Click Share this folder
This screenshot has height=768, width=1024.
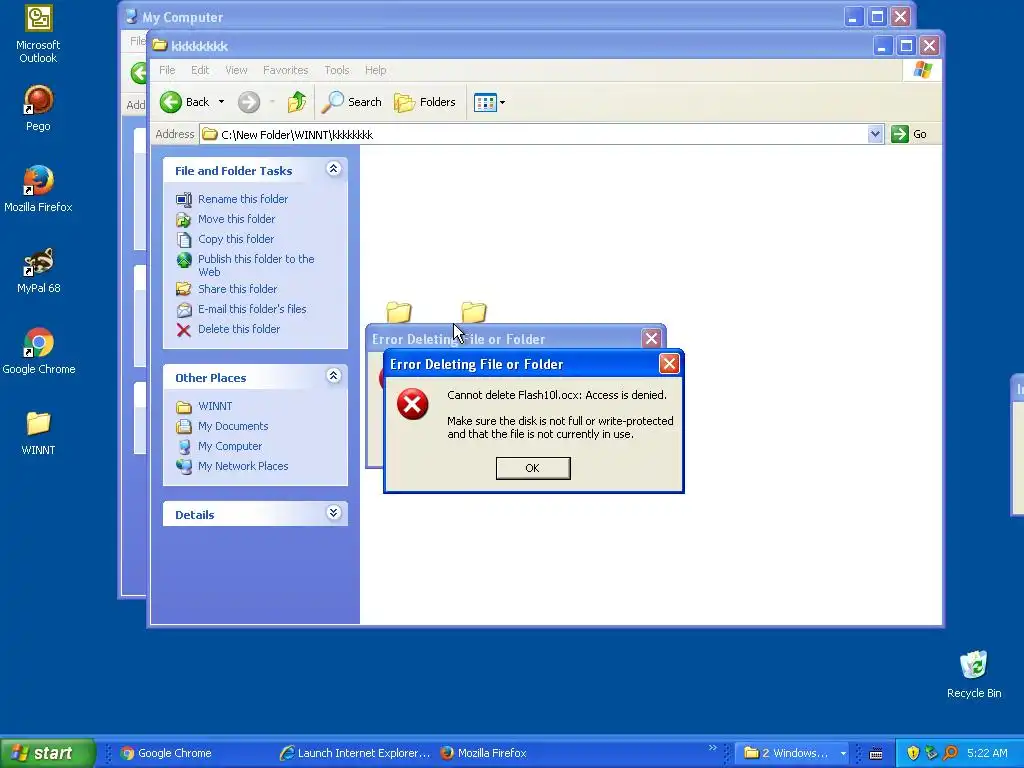pos(237,289)
